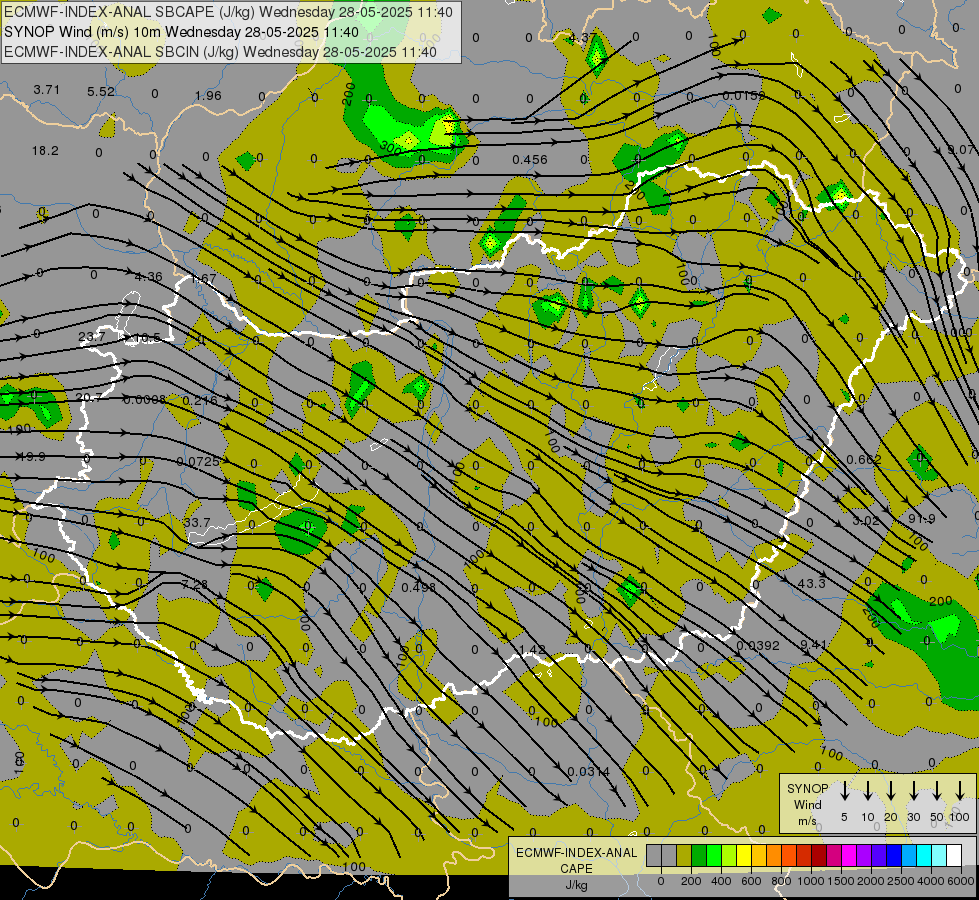Click the 30 m/s wind arrow in legend
979x900 pixels.
coord(913,791)
